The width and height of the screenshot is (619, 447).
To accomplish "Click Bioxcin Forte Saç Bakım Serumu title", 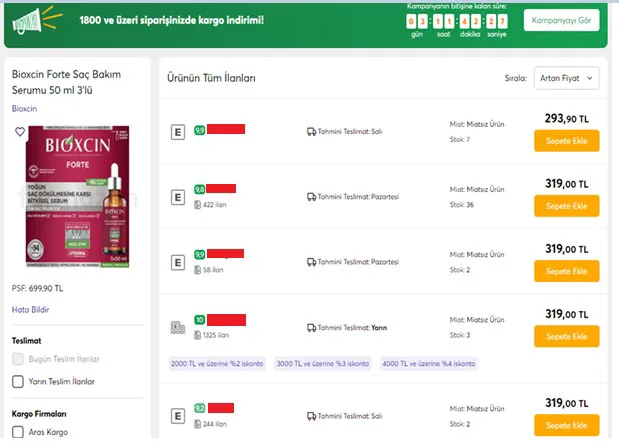I will pyautogui.click(x=66, y=82).
